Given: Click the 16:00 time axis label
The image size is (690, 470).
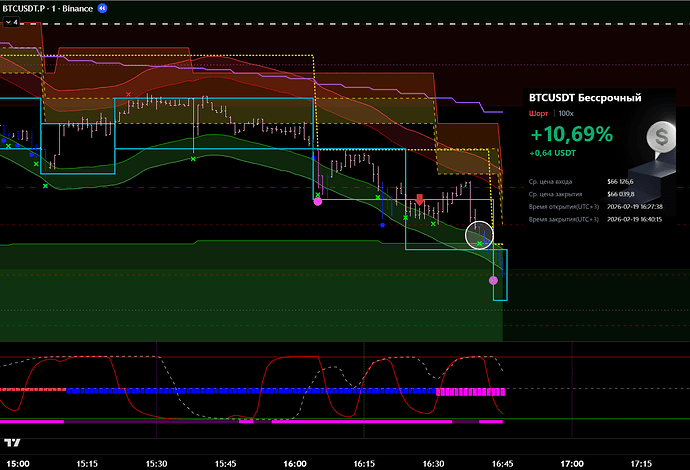Looking at the screenshot, I should 294,463.
